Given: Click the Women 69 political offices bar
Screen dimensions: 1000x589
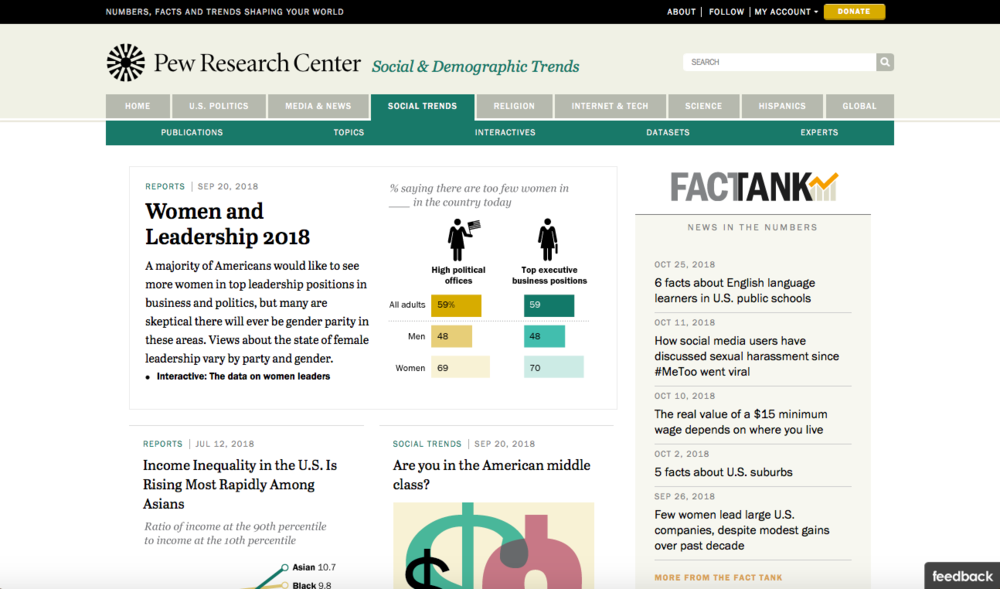Looking at the screenshot, I should coord(460,368).
